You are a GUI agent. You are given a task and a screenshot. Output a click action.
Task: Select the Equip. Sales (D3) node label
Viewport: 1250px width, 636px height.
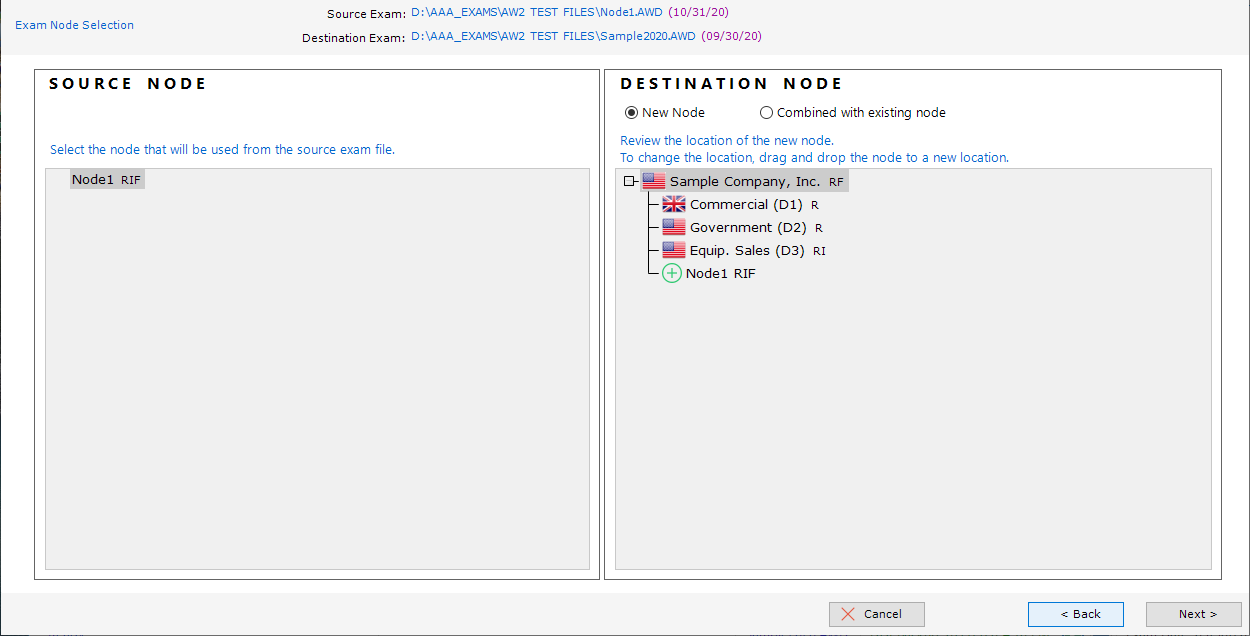click(747, 250)
